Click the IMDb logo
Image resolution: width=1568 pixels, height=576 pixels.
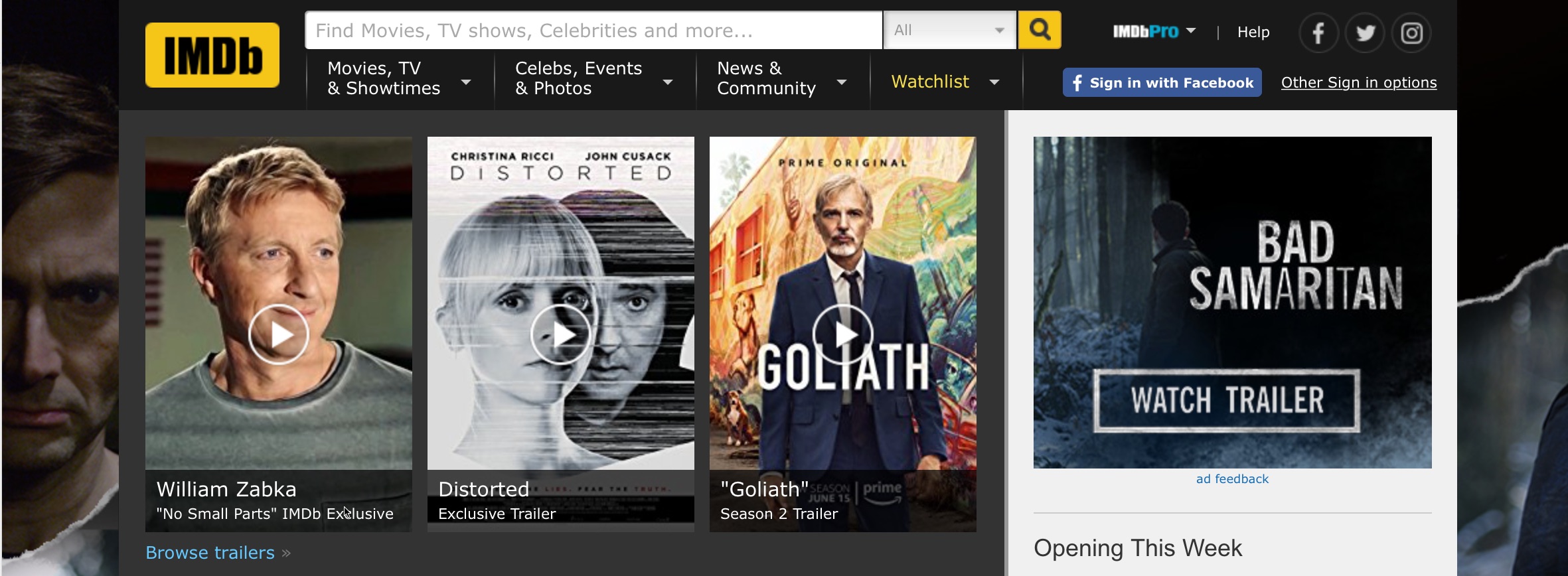212,55
